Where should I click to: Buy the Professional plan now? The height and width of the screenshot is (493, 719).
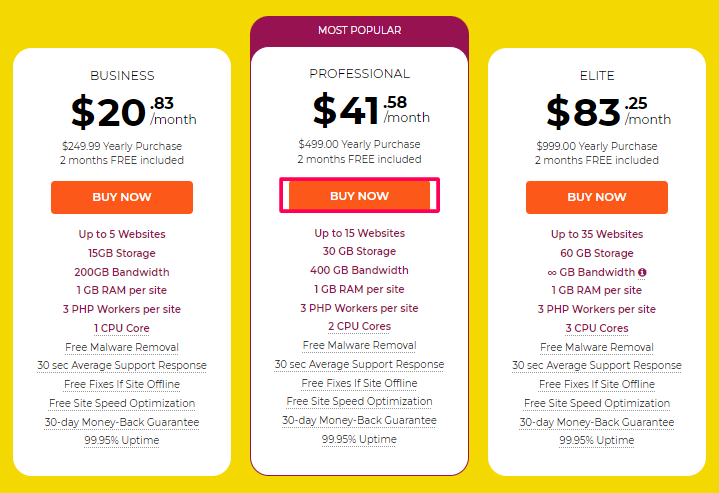tap(360, 196)
